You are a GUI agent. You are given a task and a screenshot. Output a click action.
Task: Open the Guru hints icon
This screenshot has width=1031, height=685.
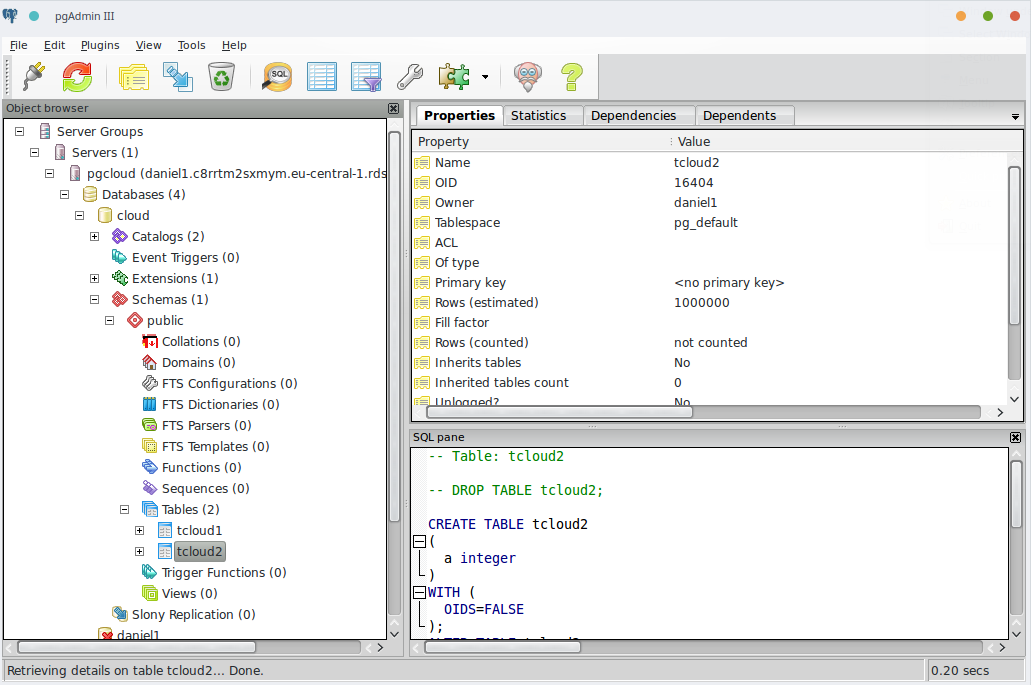[x=528, y=76]
